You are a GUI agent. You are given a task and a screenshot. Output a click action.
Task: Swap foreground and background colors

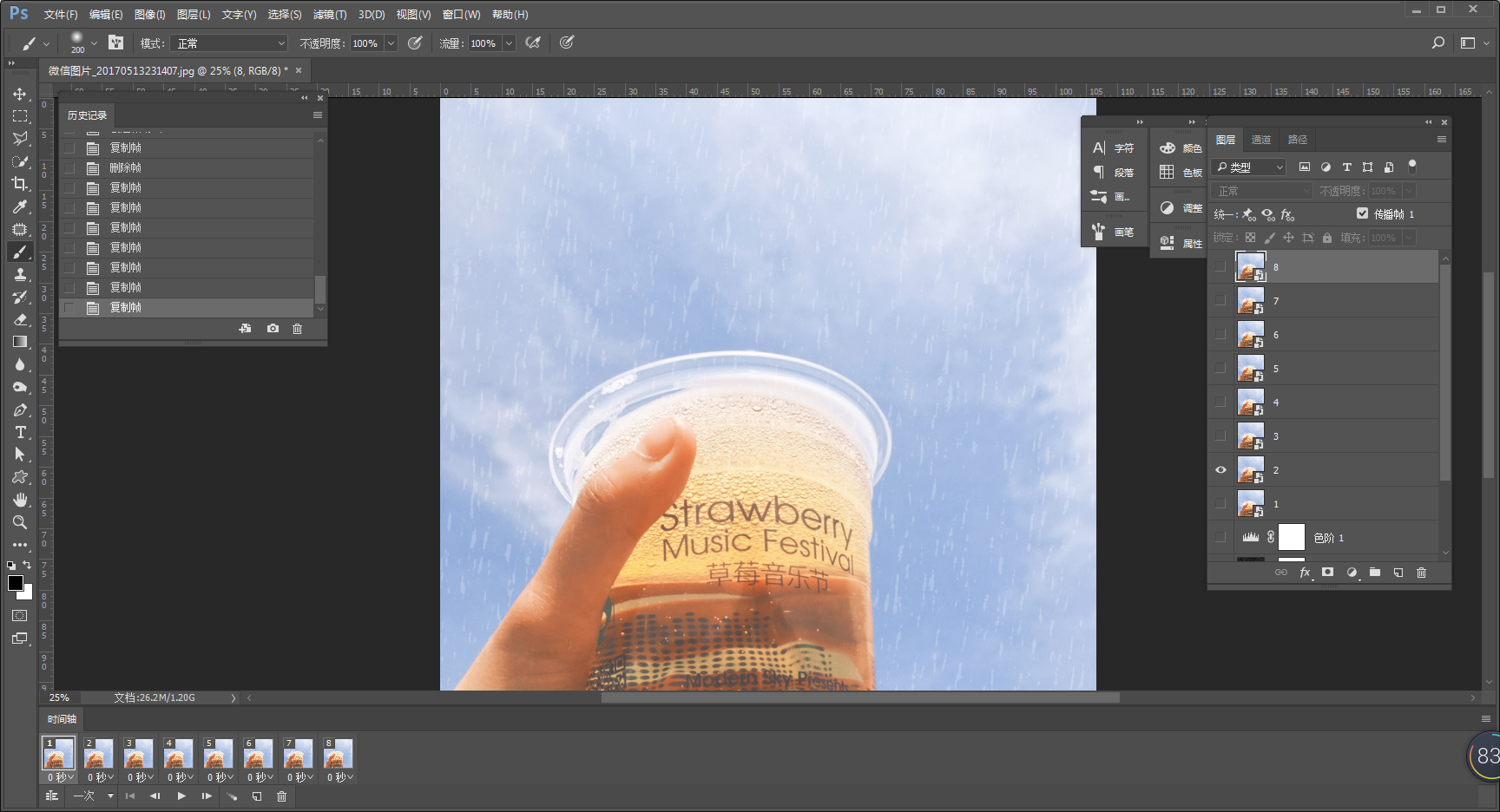coord(27,565)
